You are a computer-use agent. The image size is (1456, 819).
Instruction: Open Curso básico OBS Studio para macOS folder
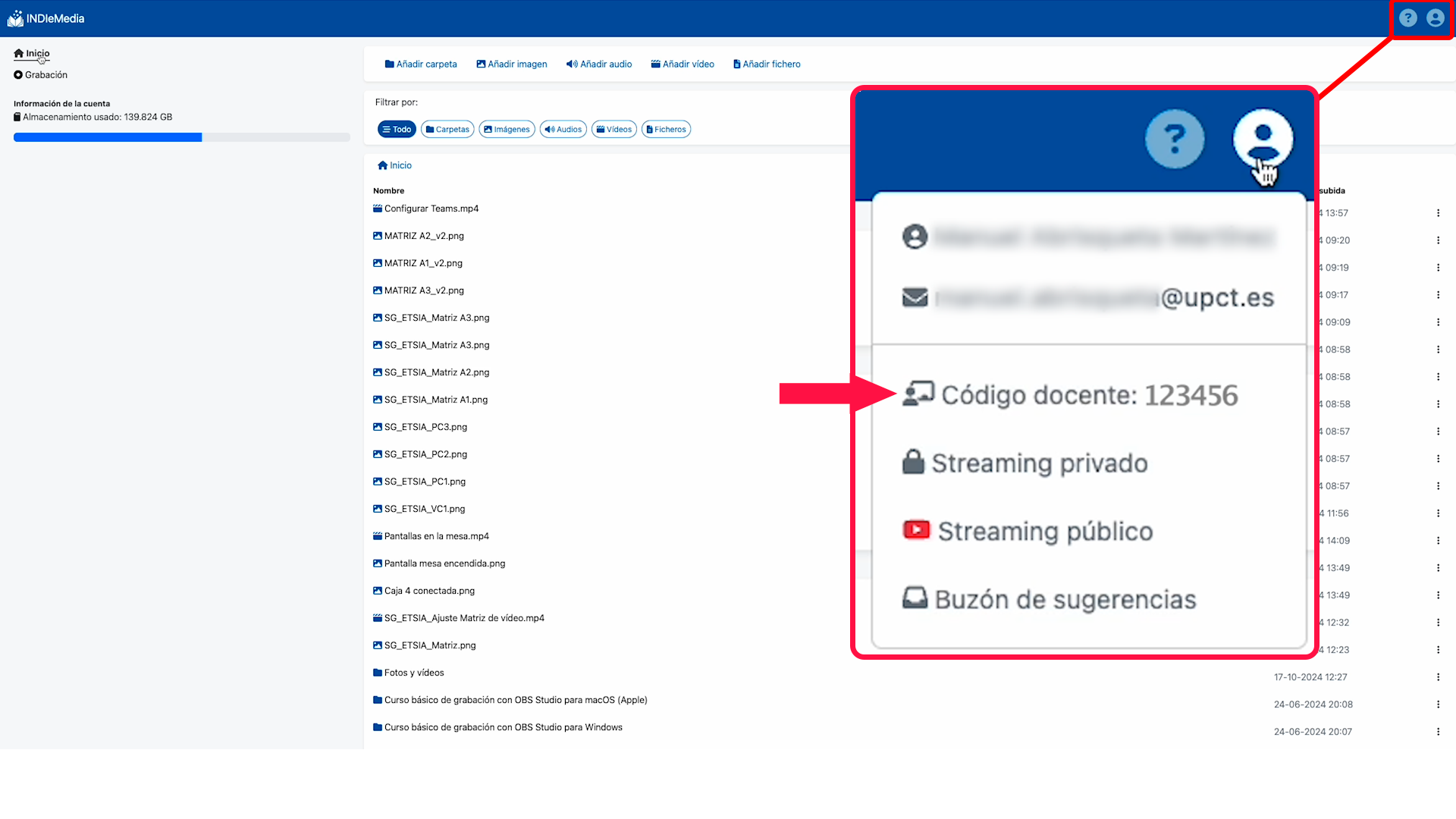coord(510,700)
